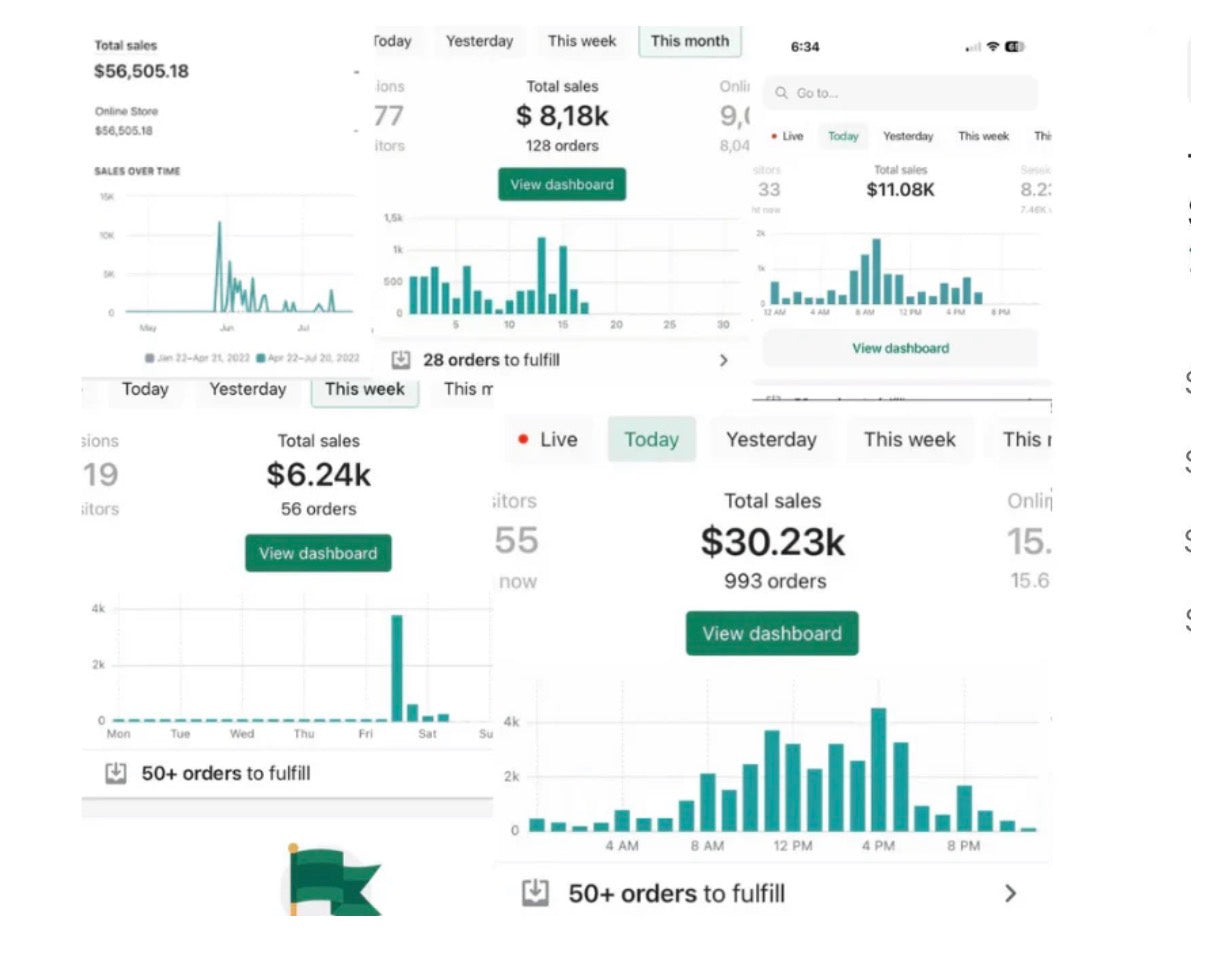The height and width of the screenshot is (975, 1206).
Task: Tap View dashboard in the $11.08K phone panel
Action: coord(901,348)
